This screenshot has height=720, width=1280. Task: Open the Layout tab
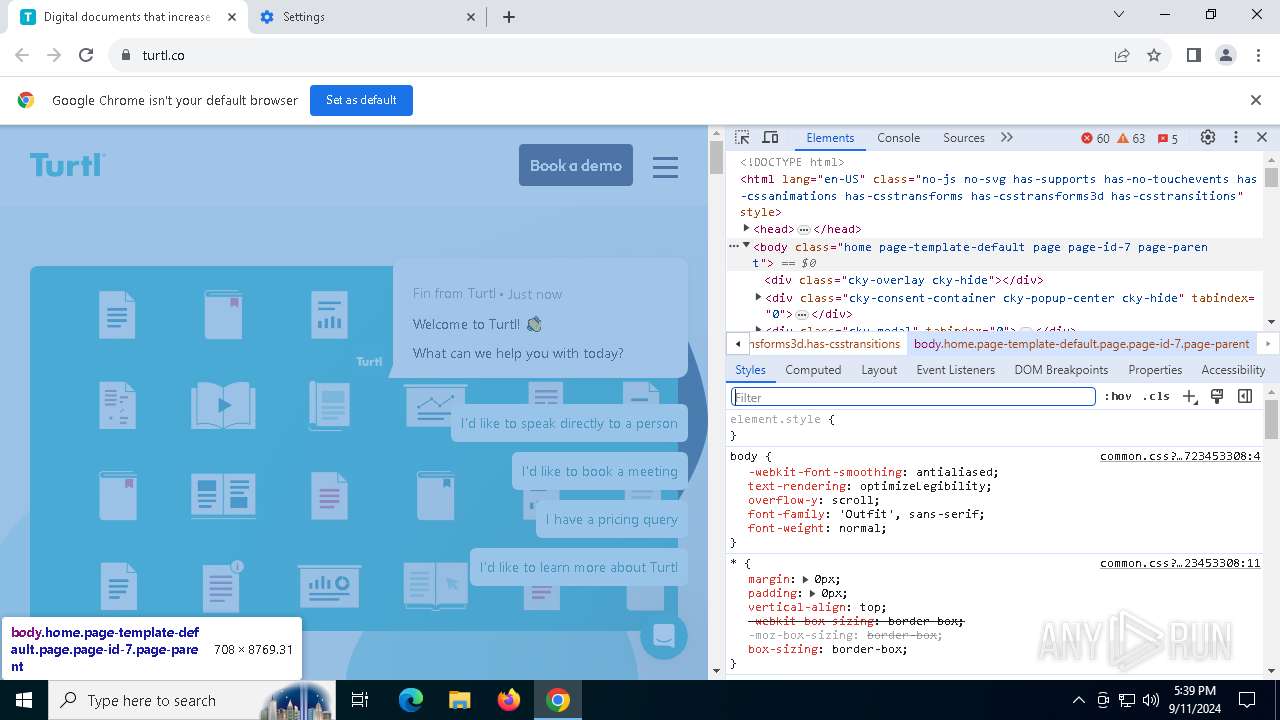pos(879,370)
